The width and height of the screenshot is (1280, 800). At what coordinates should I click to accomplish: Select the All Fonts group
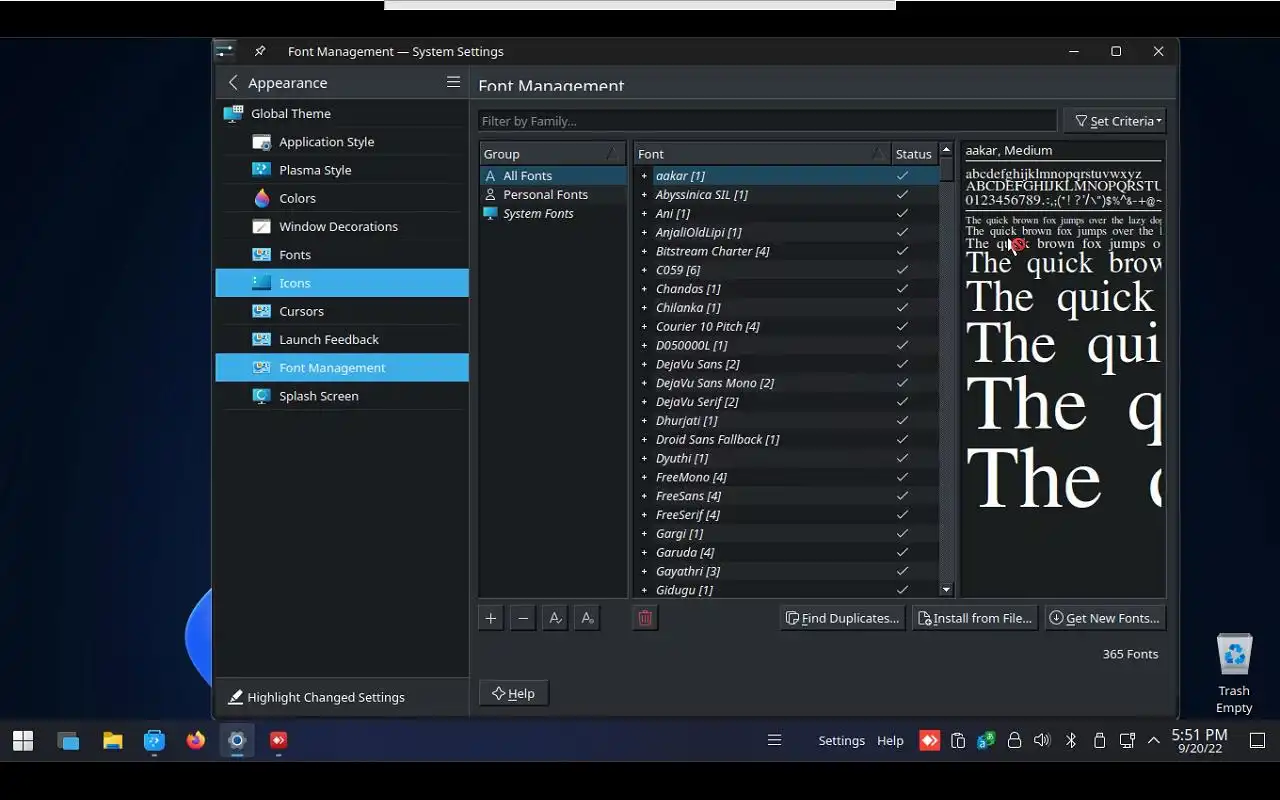point(553,176)
